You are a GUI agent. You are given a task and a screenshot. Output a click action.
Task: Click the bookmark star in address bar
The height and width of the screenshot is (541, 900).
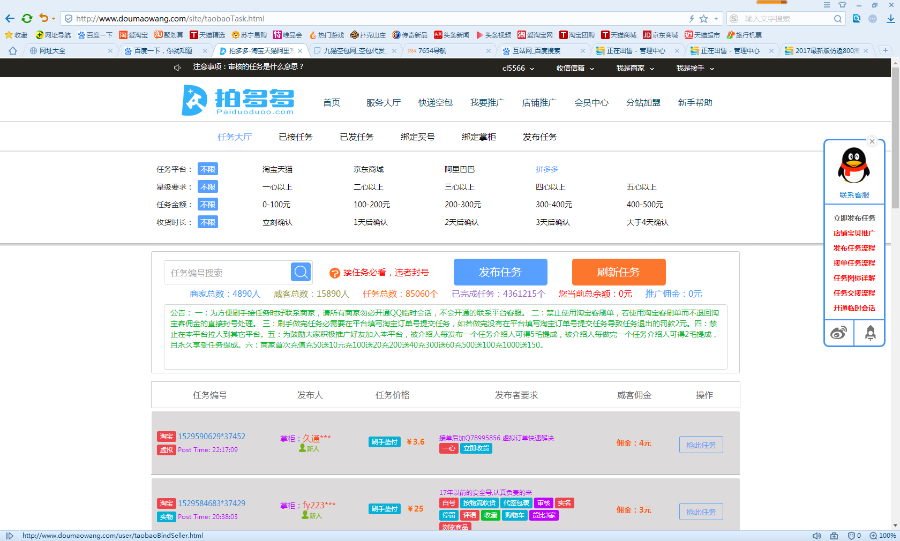point(704,18)
